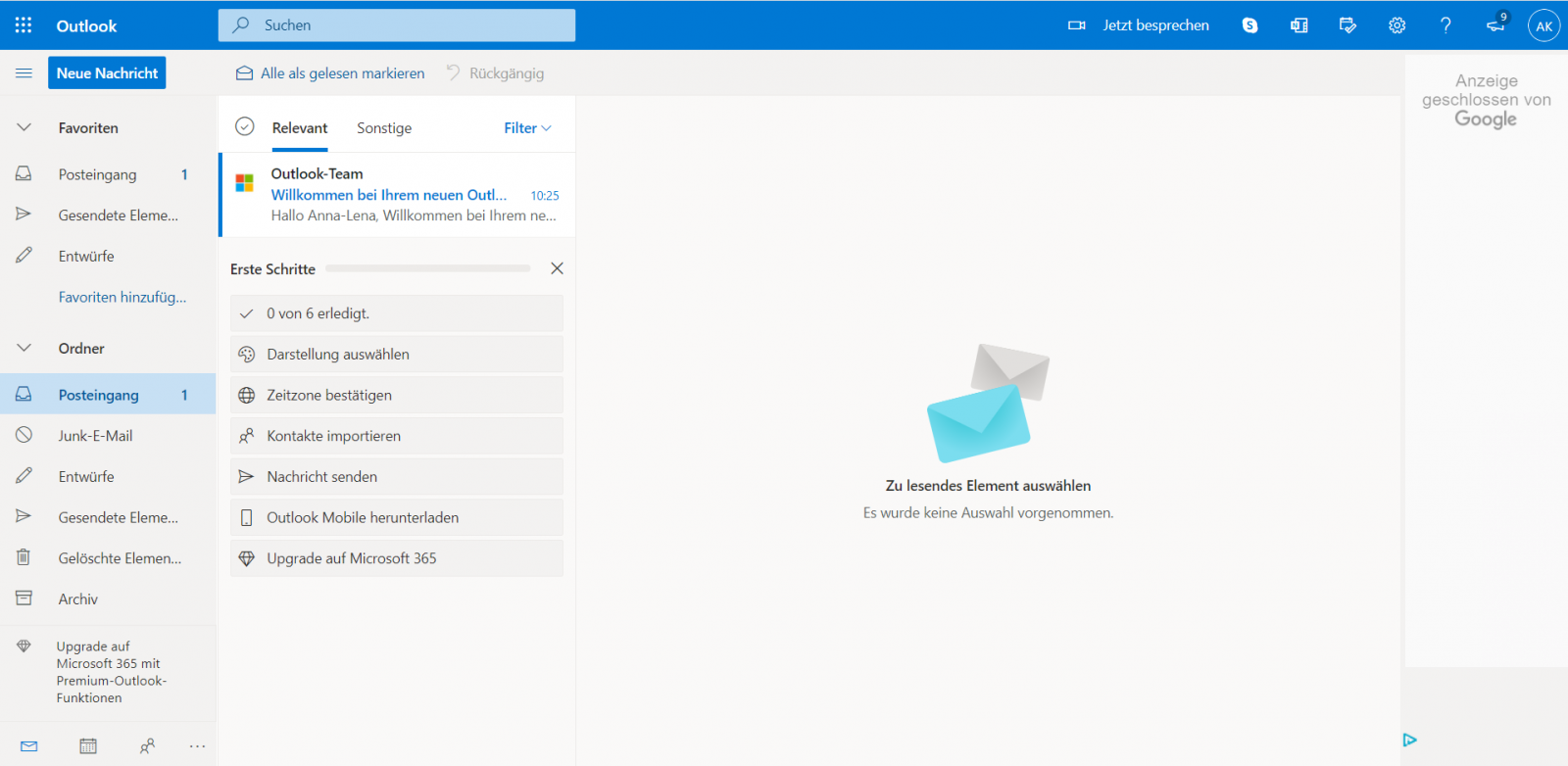
Task: Open the People icon in bottom bar
Action: (147, 746)
